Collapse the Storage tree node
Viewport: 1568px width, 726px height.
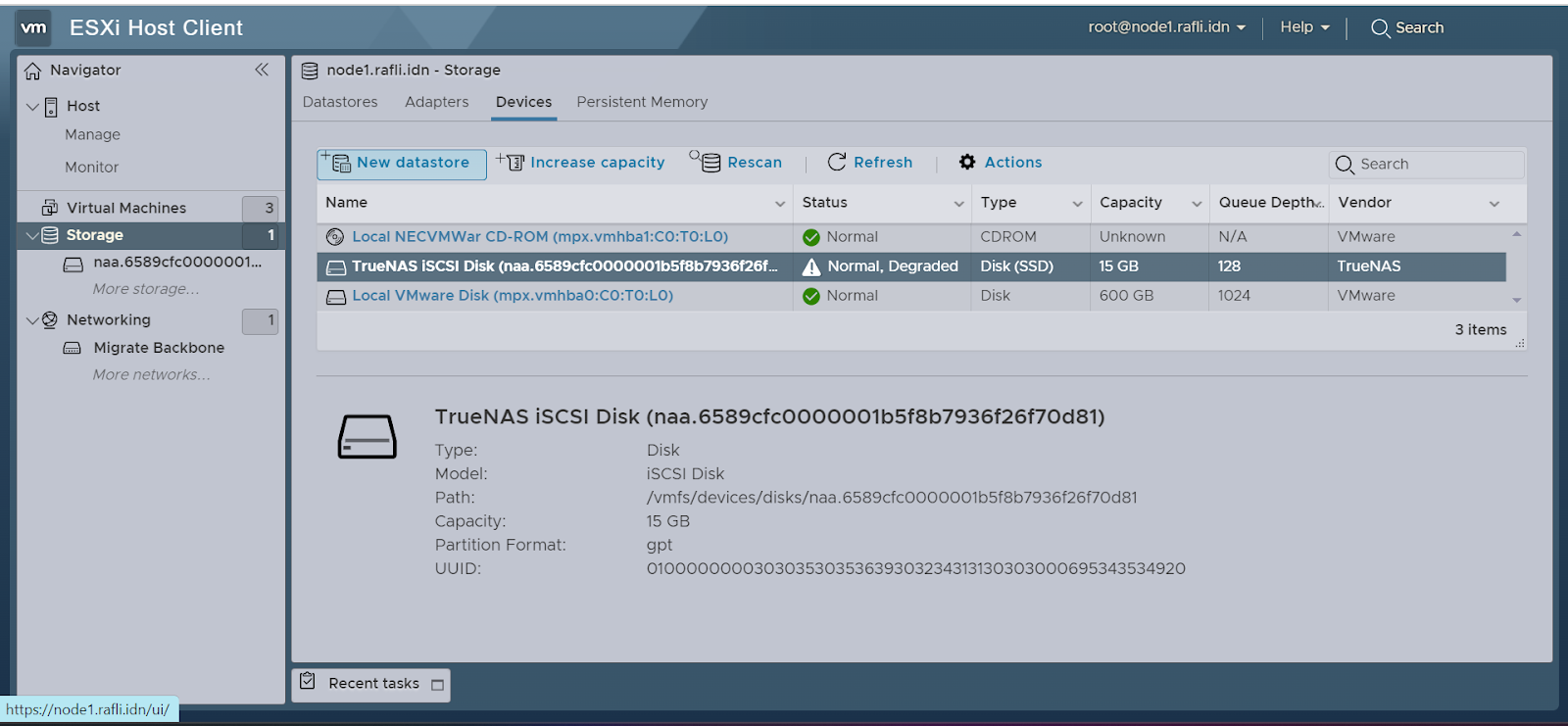(x=32, y=235)
